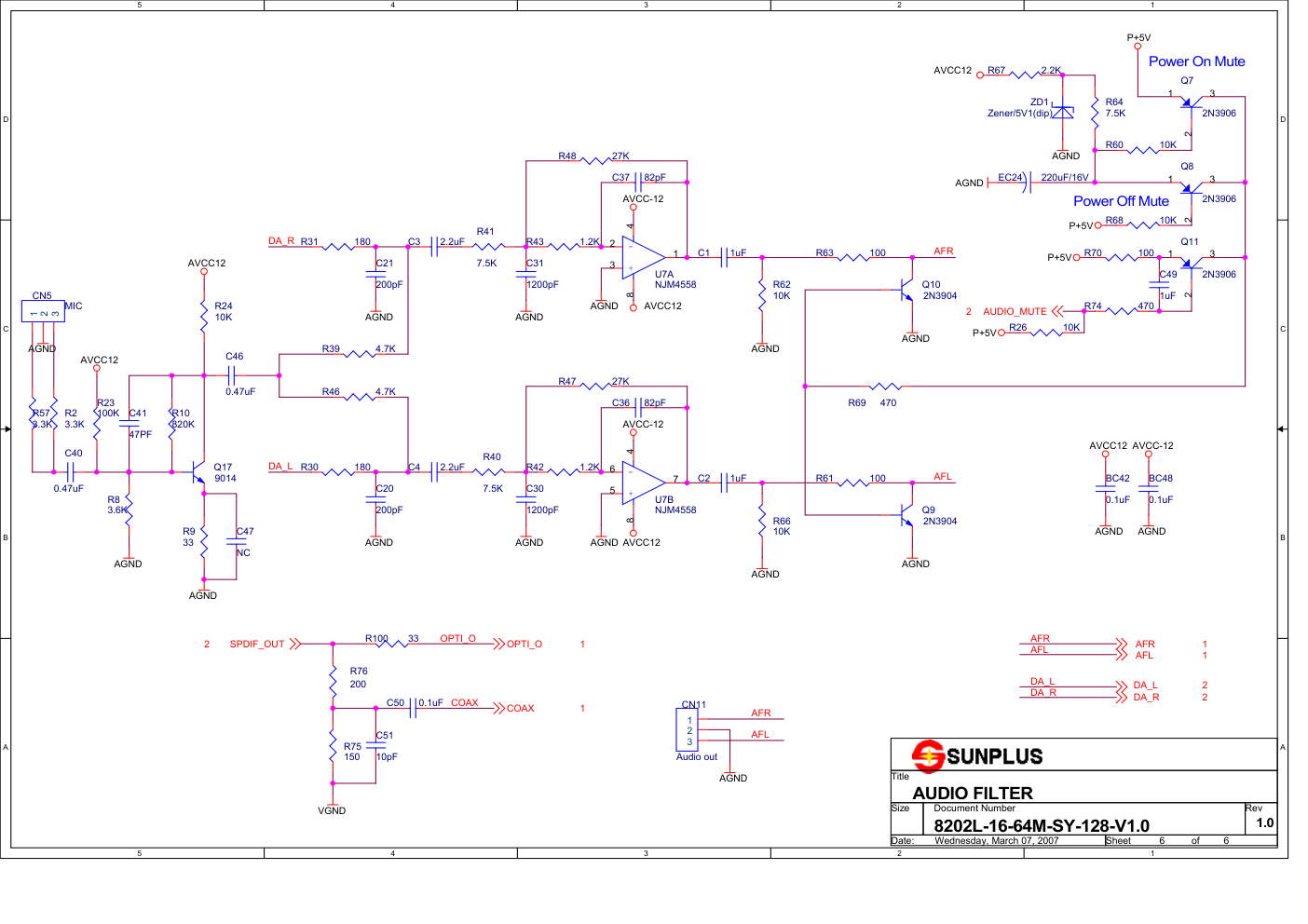
Task: Select capacitor C46 0.47uF symbol
Action: [233, 375]
